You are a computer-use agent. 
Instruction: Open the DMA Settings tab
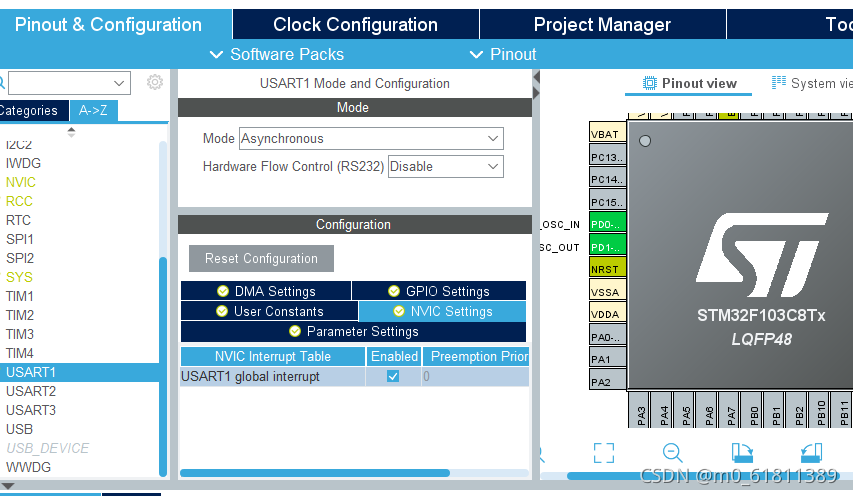[266, 291]
